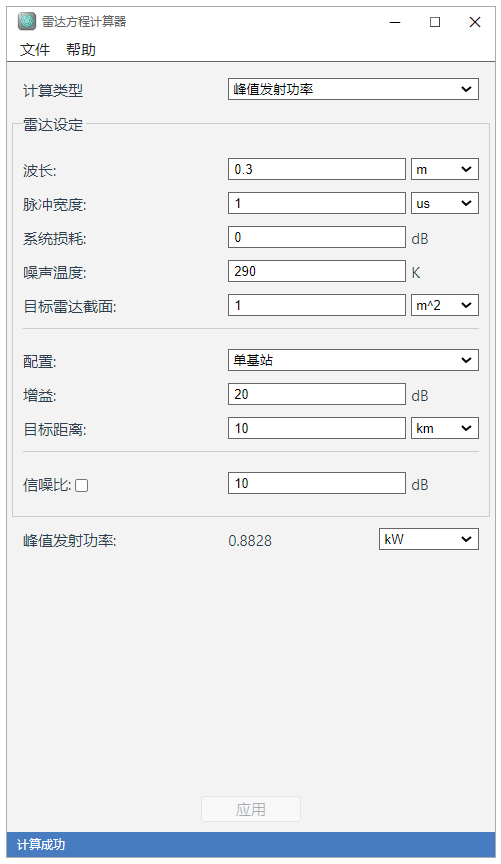Click the 脉冲宽度 input field
Viewport: 501px width, 864px height.
(x=317, y=203)
